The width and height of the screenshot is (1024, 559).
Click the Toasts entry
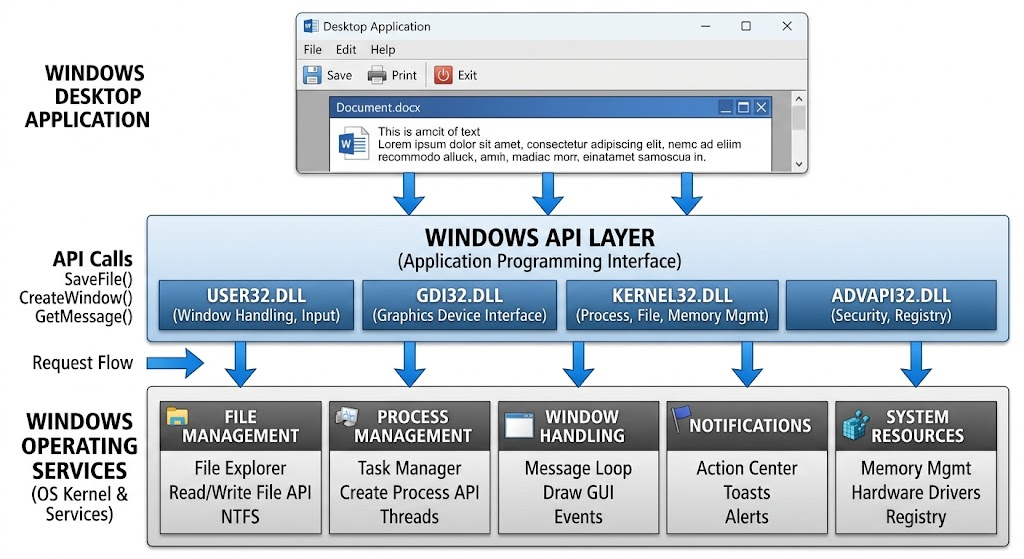[747, 492]
